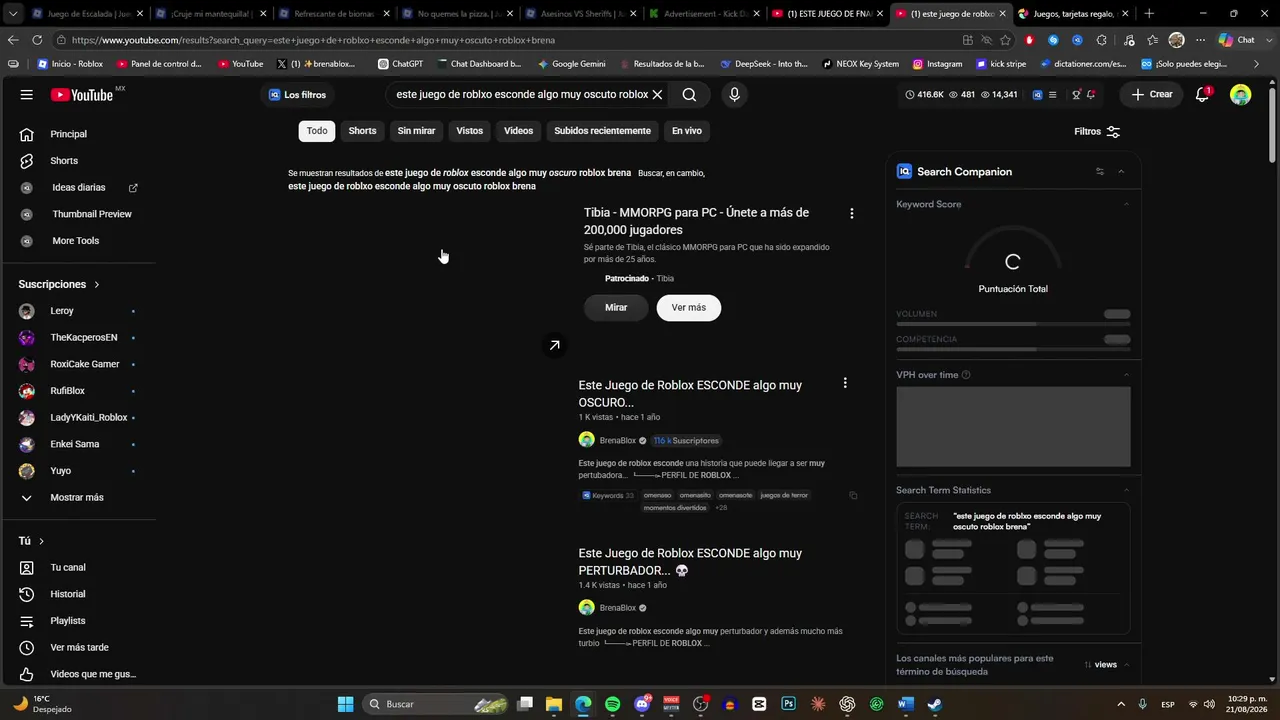Expand the Tú section
The image size is (1280, 720).
31,541
